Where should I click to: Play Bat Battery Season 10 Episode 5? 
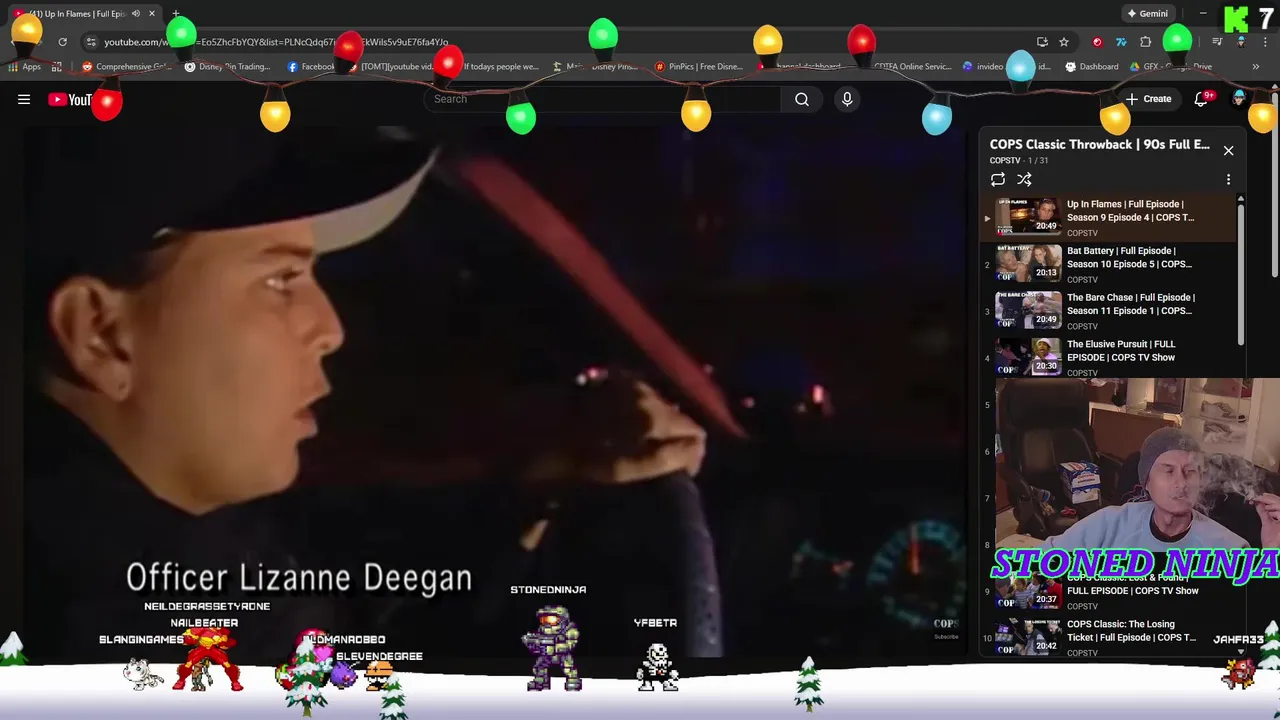click(1129, 257)
